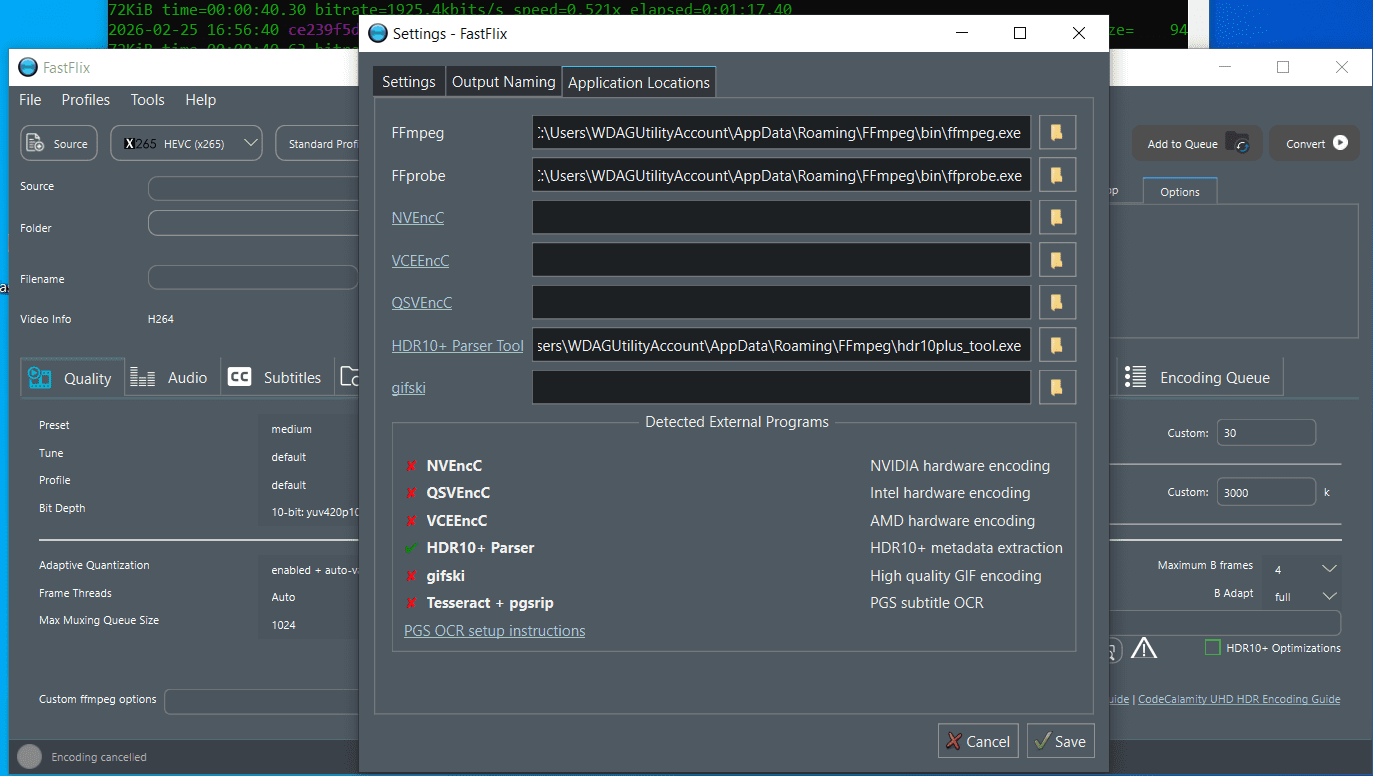This screenshot has height=776, width=1373.
Task: Click the film icon on the Quality tab
Action: click(40, 377)
